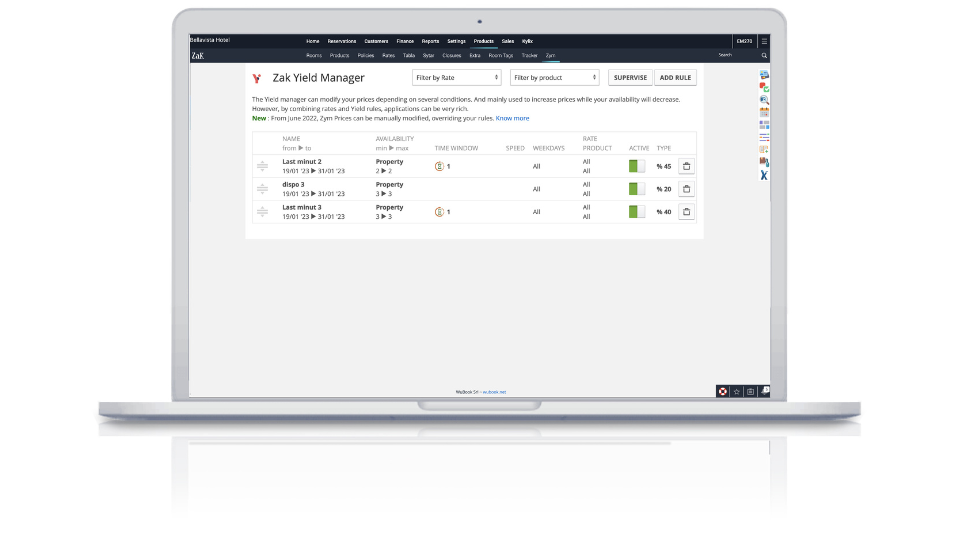Open the magnifier search sidebar icon

[x=764, y=100]
